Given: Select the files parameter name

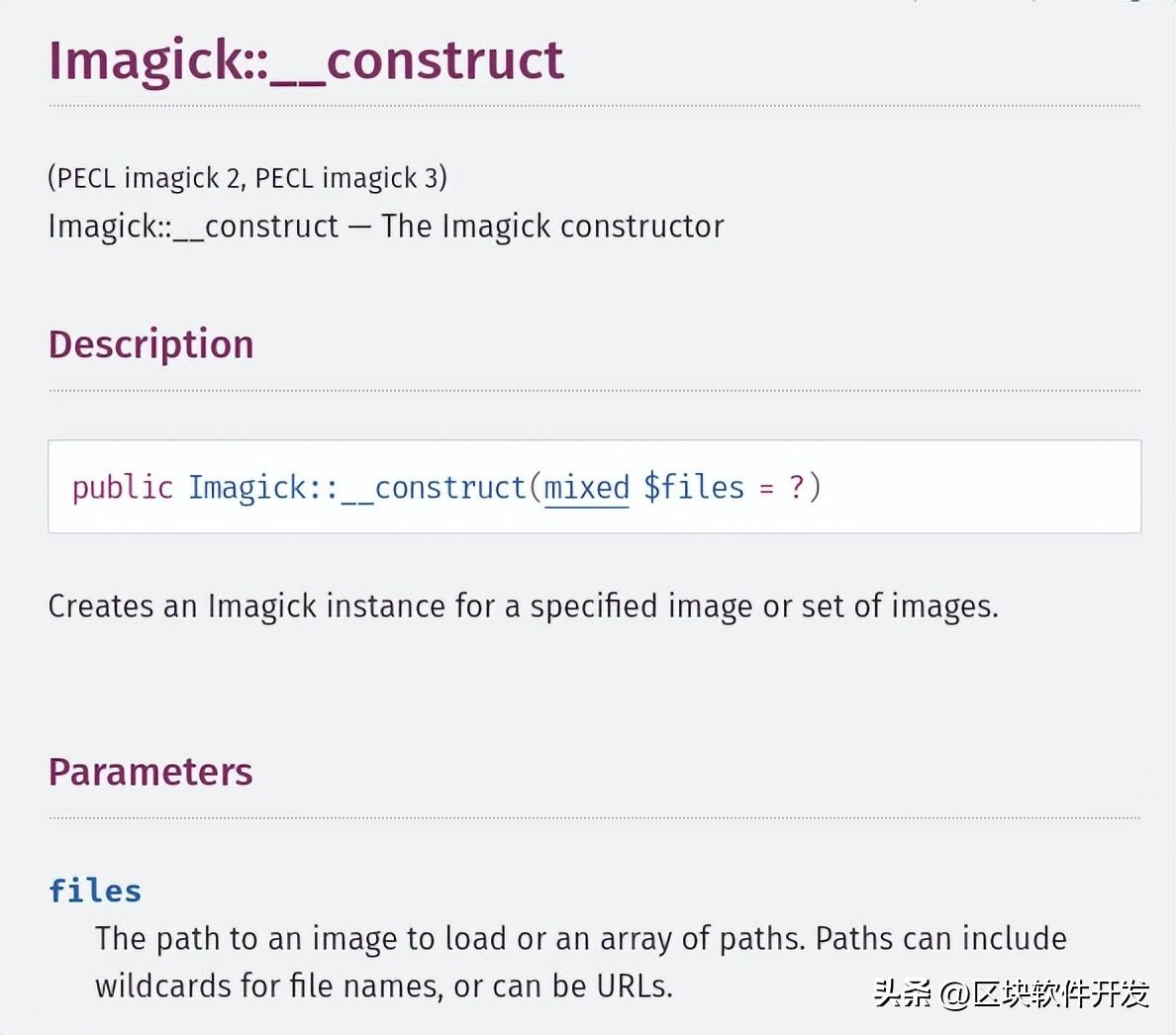Looking at the screenshot, I should point(94,892).
